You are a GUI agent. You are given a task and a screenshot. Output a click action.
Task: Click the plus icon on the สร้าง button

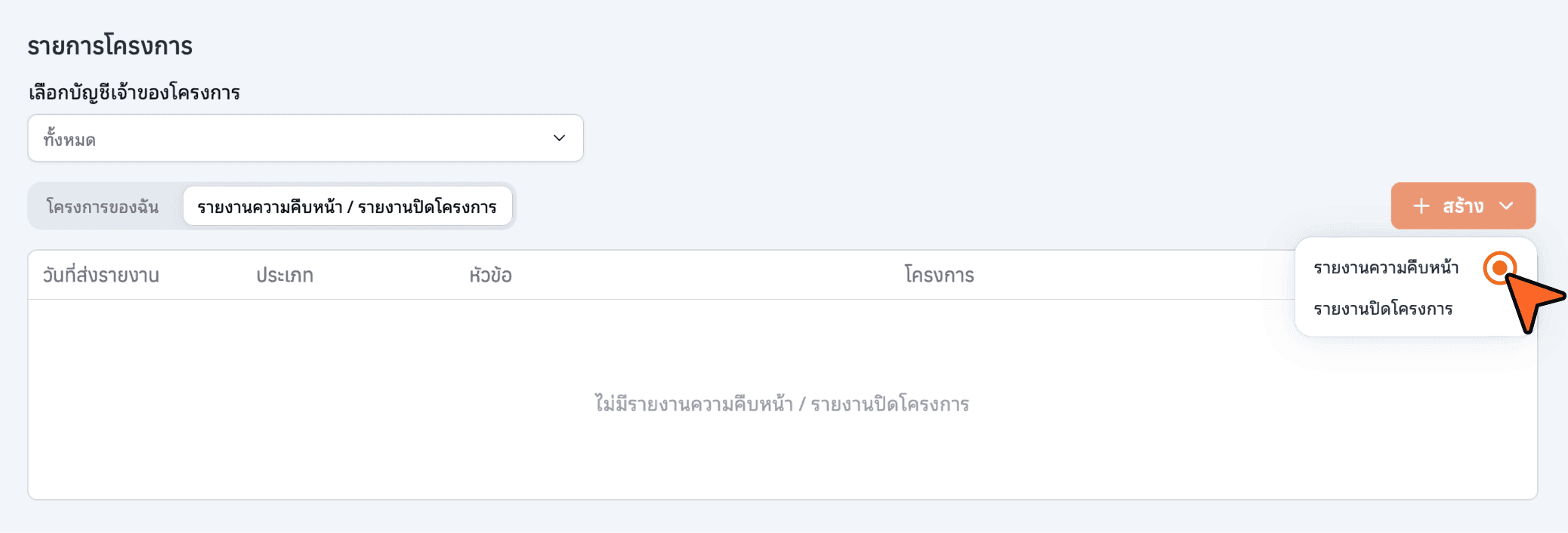tap(1421, 206)
